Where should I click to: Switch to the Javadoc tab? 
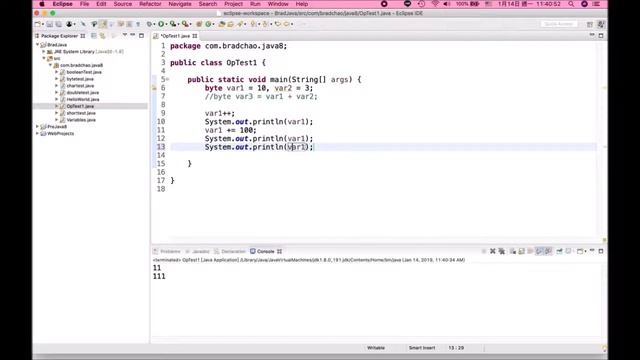(198, 251)
